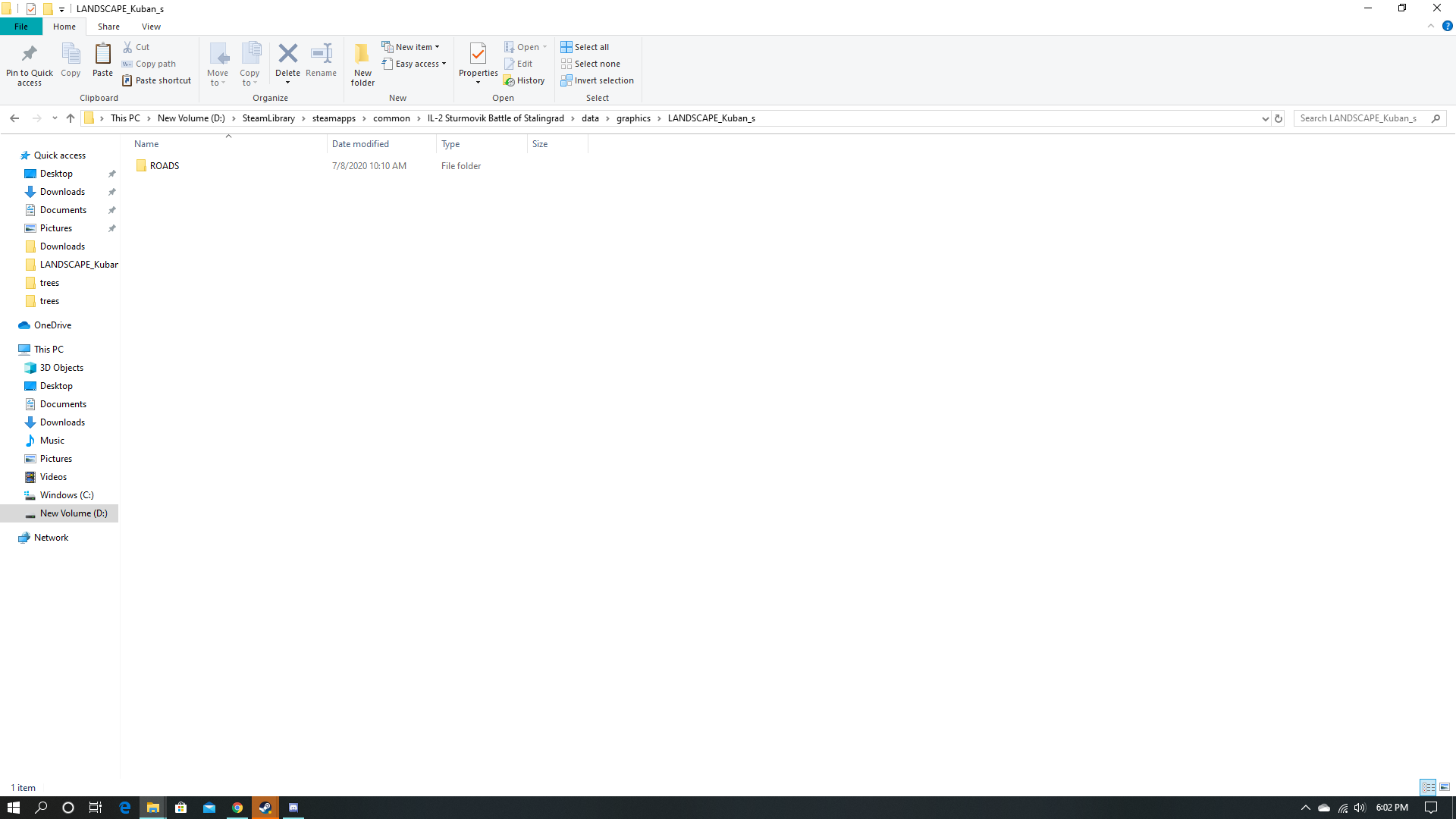
Task: Click the Paste ribbon button
Action: 102,60
